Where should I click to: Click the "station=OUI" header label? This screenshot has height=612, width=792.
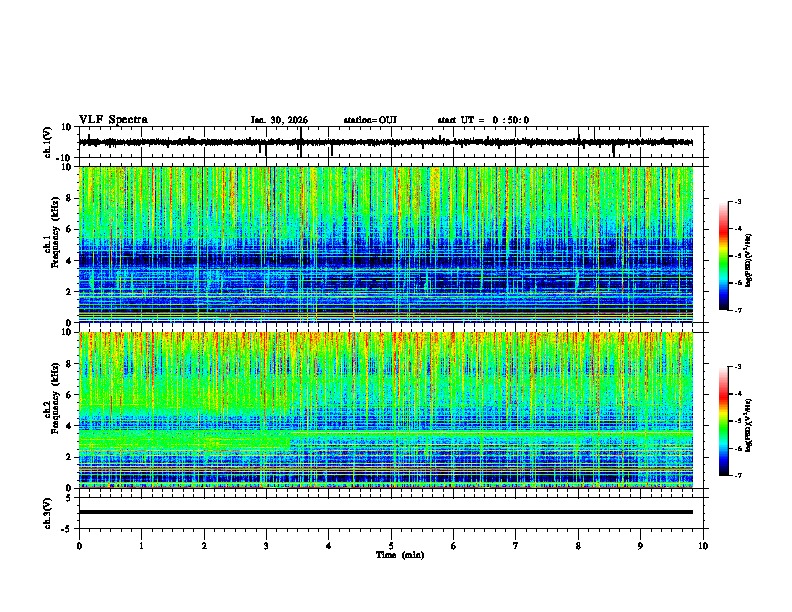pyautogui.click(x=370, y=120)
